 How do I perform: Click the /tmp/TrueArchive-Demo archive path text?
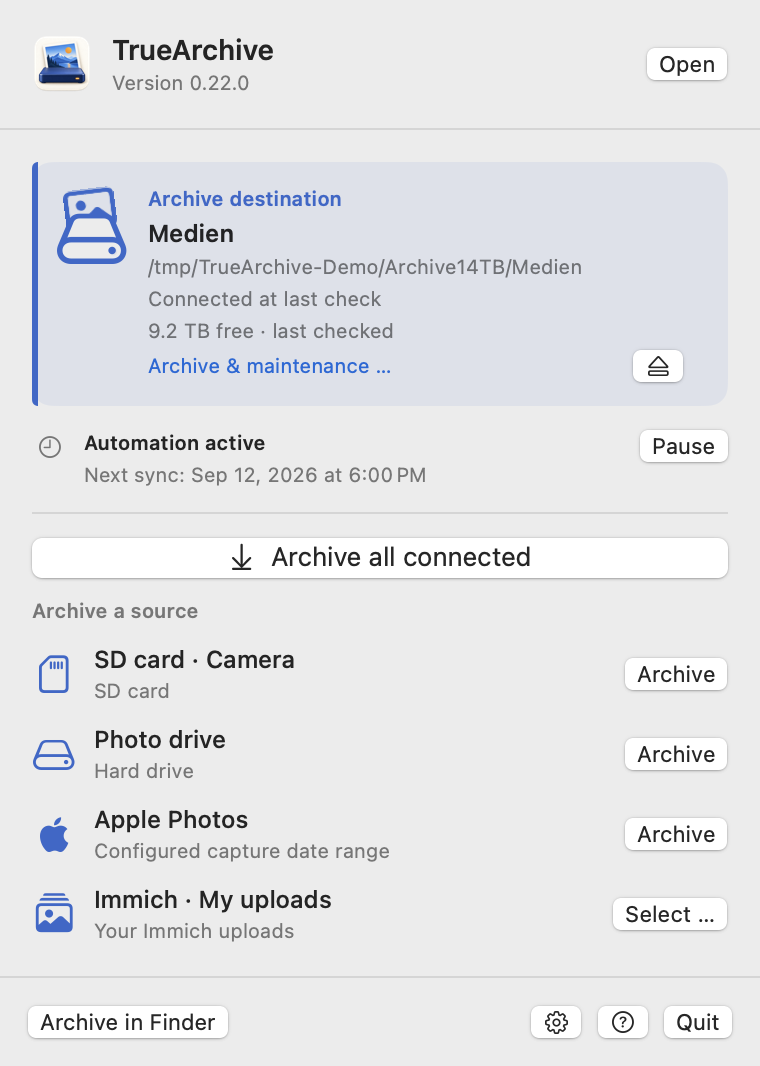[x=365, y=267]
